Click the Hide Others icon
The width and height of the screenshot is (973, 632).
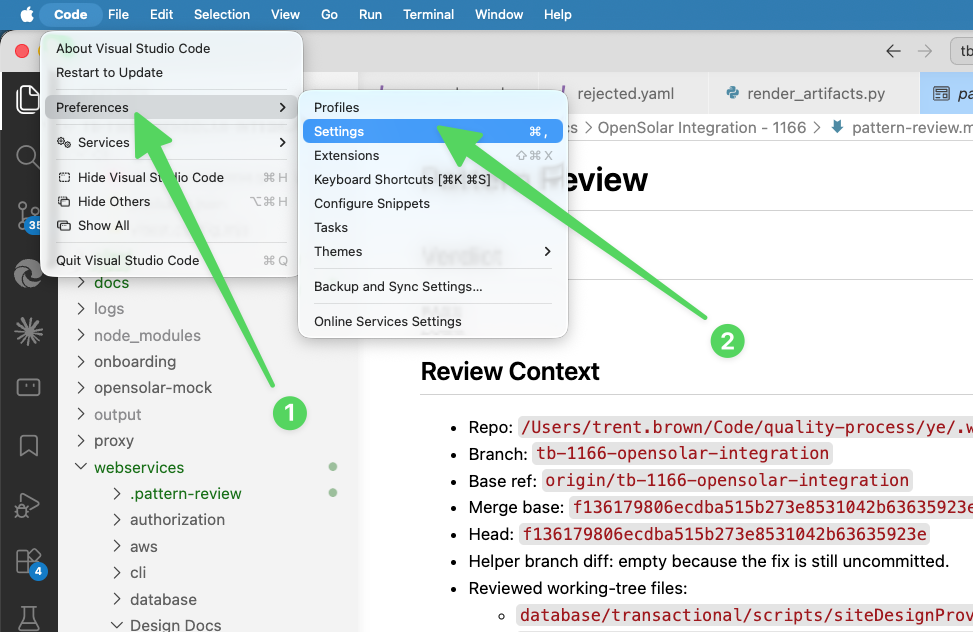tap(64, 201)
